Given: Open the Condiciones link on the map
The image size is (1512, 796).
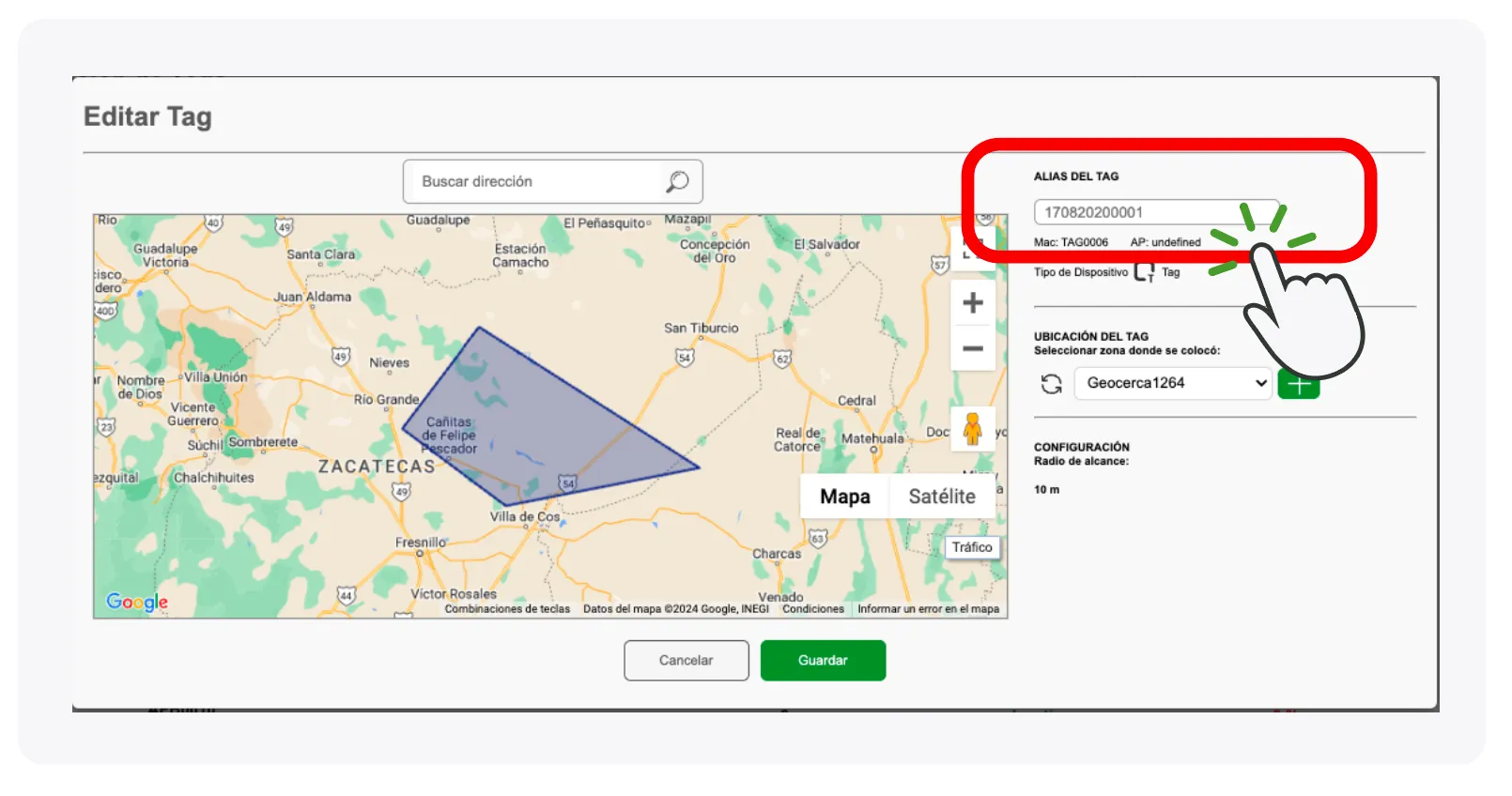Looking at the screenshot, I should click(x=813, y=609).
